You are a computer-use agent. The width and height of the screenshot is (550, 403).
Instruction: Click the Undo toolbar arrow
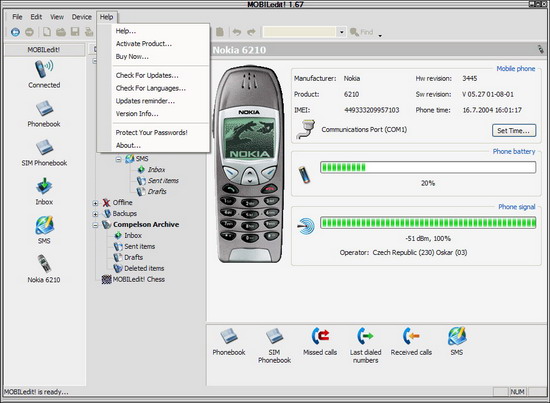(x=237, y=32)
